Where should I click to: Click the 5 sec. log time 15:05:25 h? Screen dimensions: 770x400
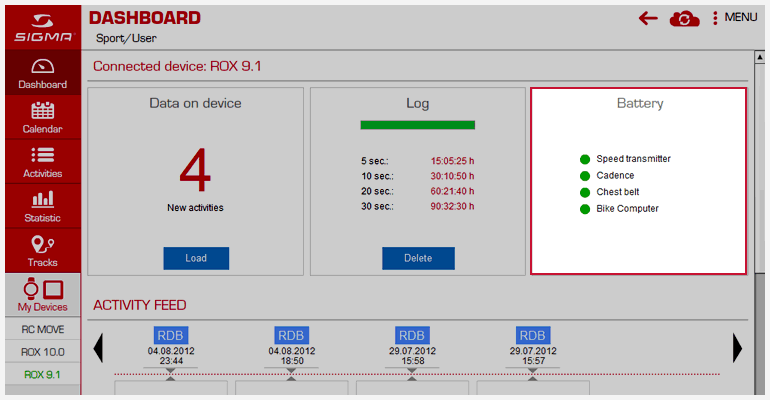(x=452, y=161)
